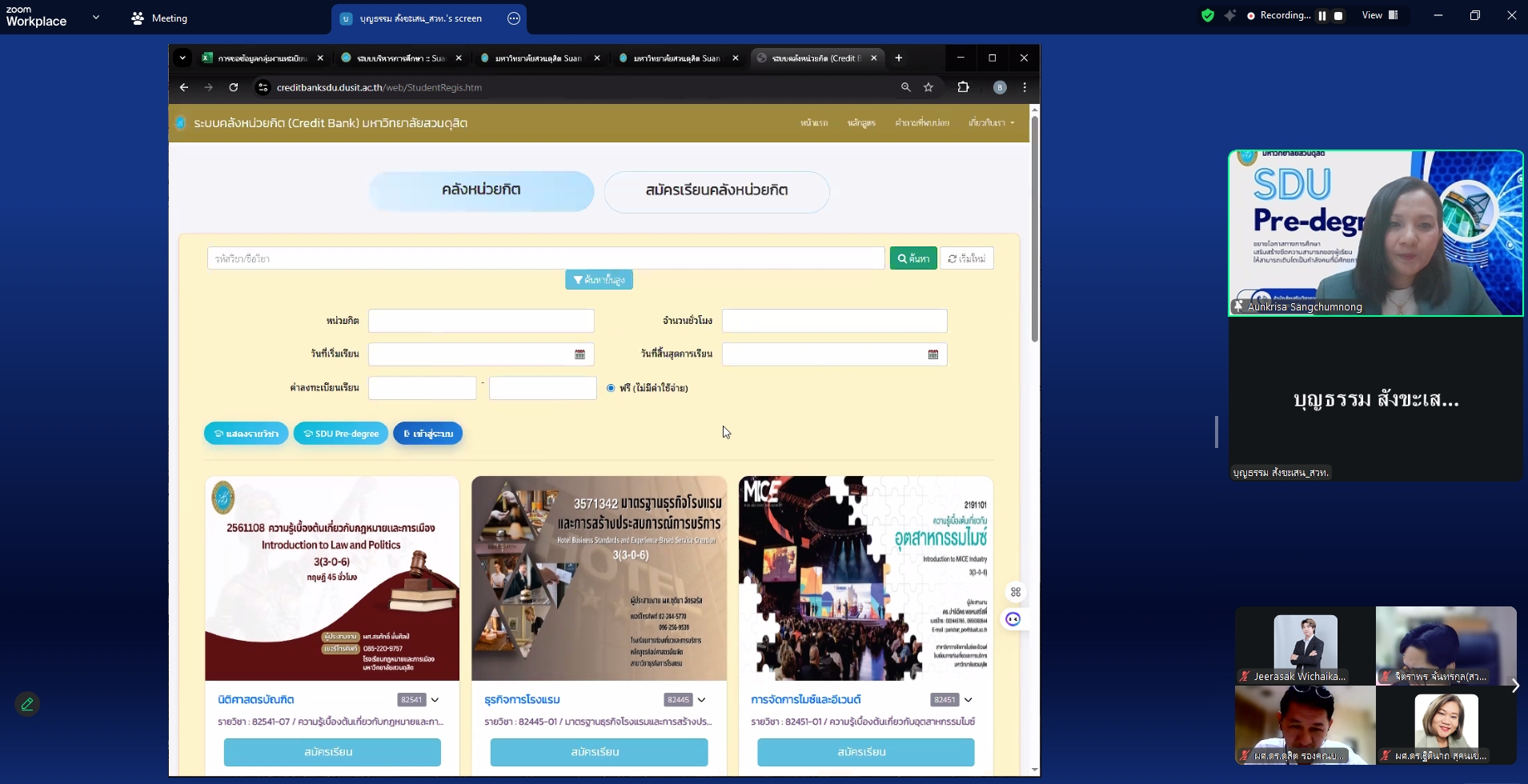1528x784 pixels.
Task: Expand the course 82541 card chevron
Action: coord(435,700)
